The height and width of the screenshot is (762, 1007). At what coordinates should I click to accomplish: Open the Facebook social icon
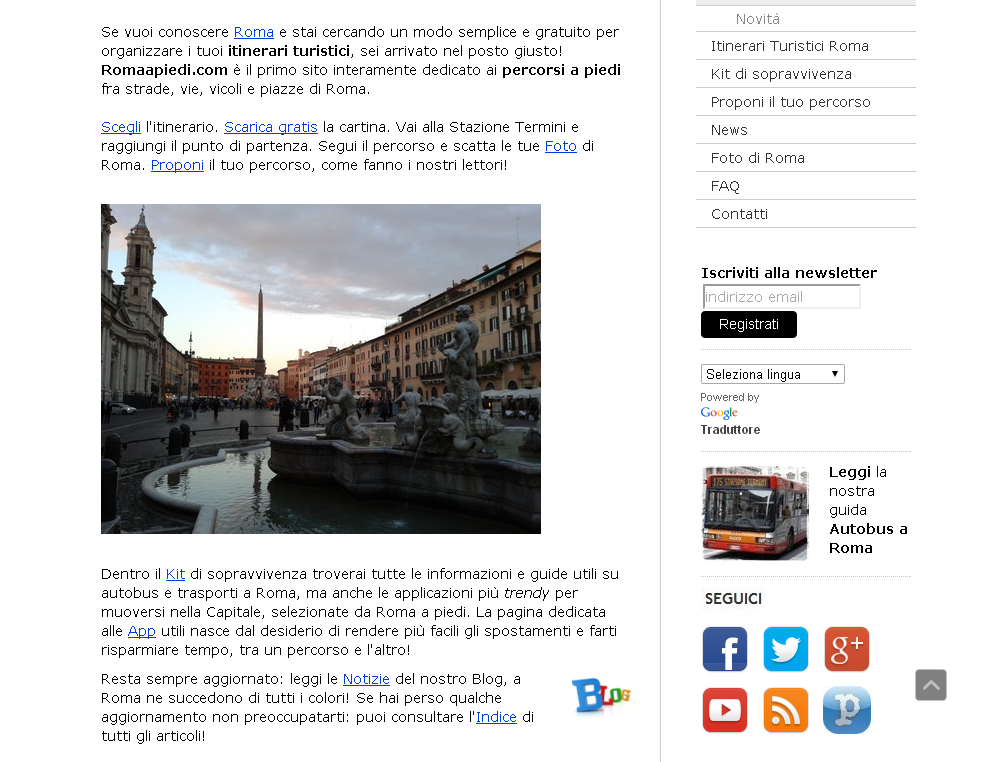pos(724,649)
